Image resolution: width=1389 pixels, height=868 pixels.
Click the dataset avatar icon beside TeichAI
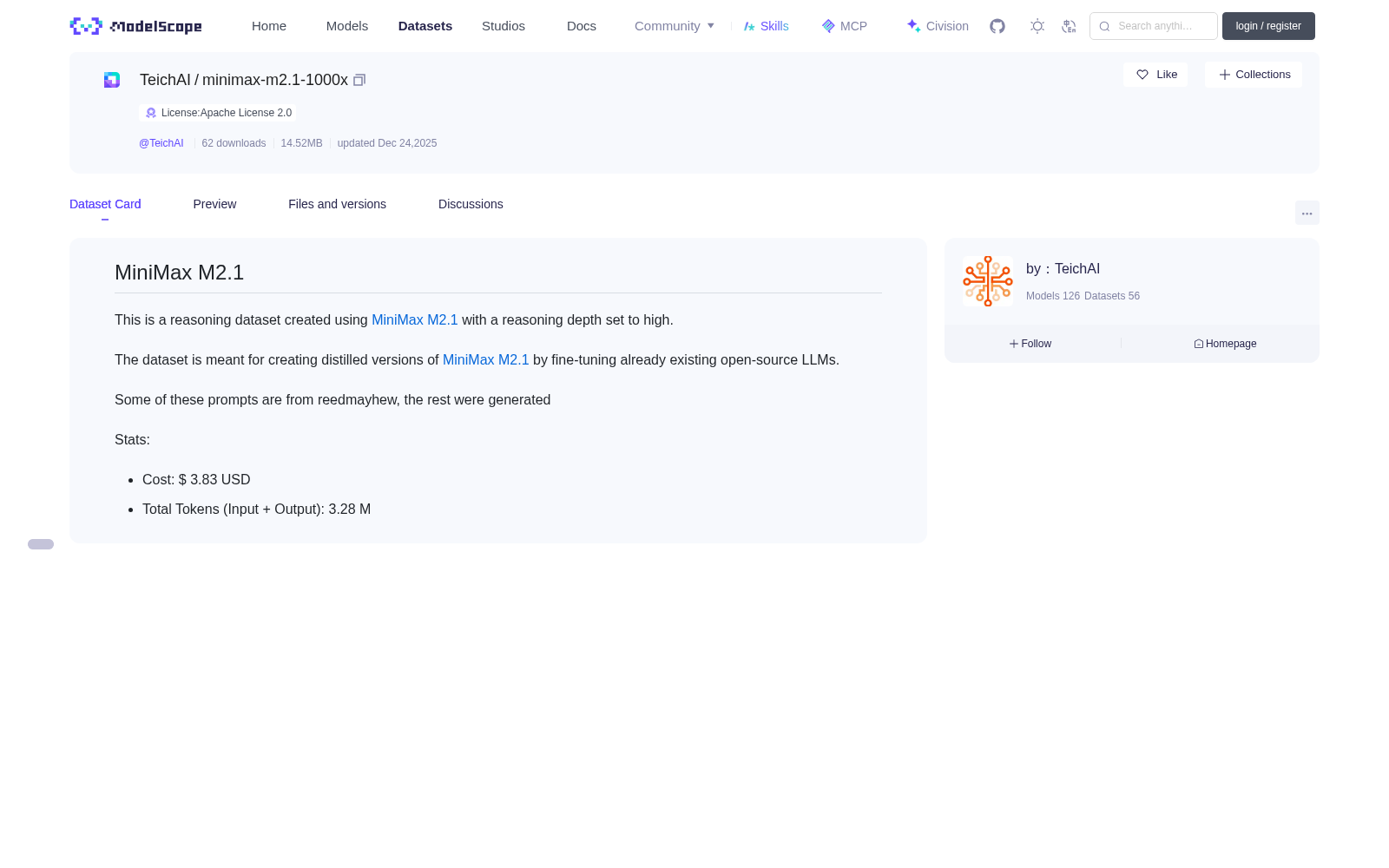112,80
